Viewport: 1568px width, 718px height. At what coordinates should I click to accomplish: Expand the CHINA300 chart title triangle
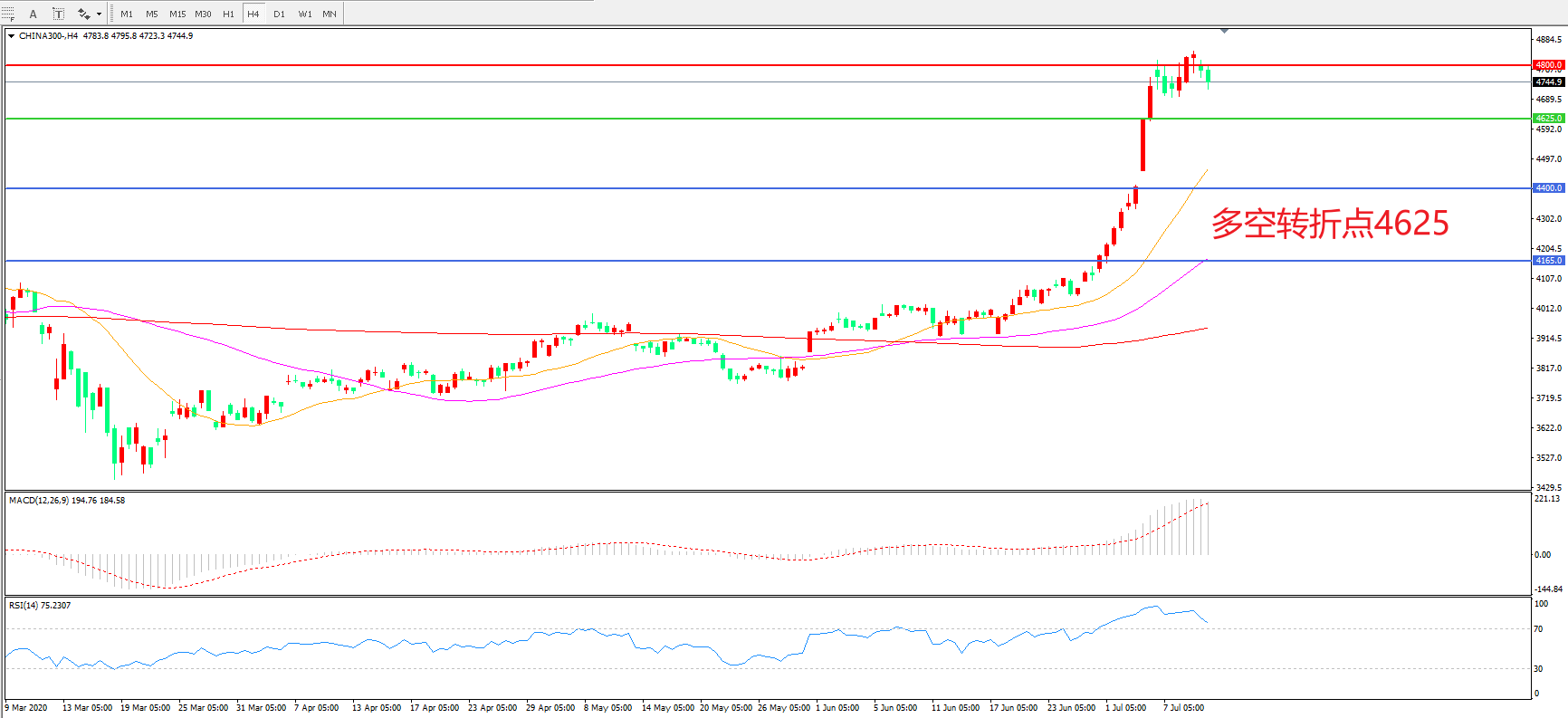[11, 36]
